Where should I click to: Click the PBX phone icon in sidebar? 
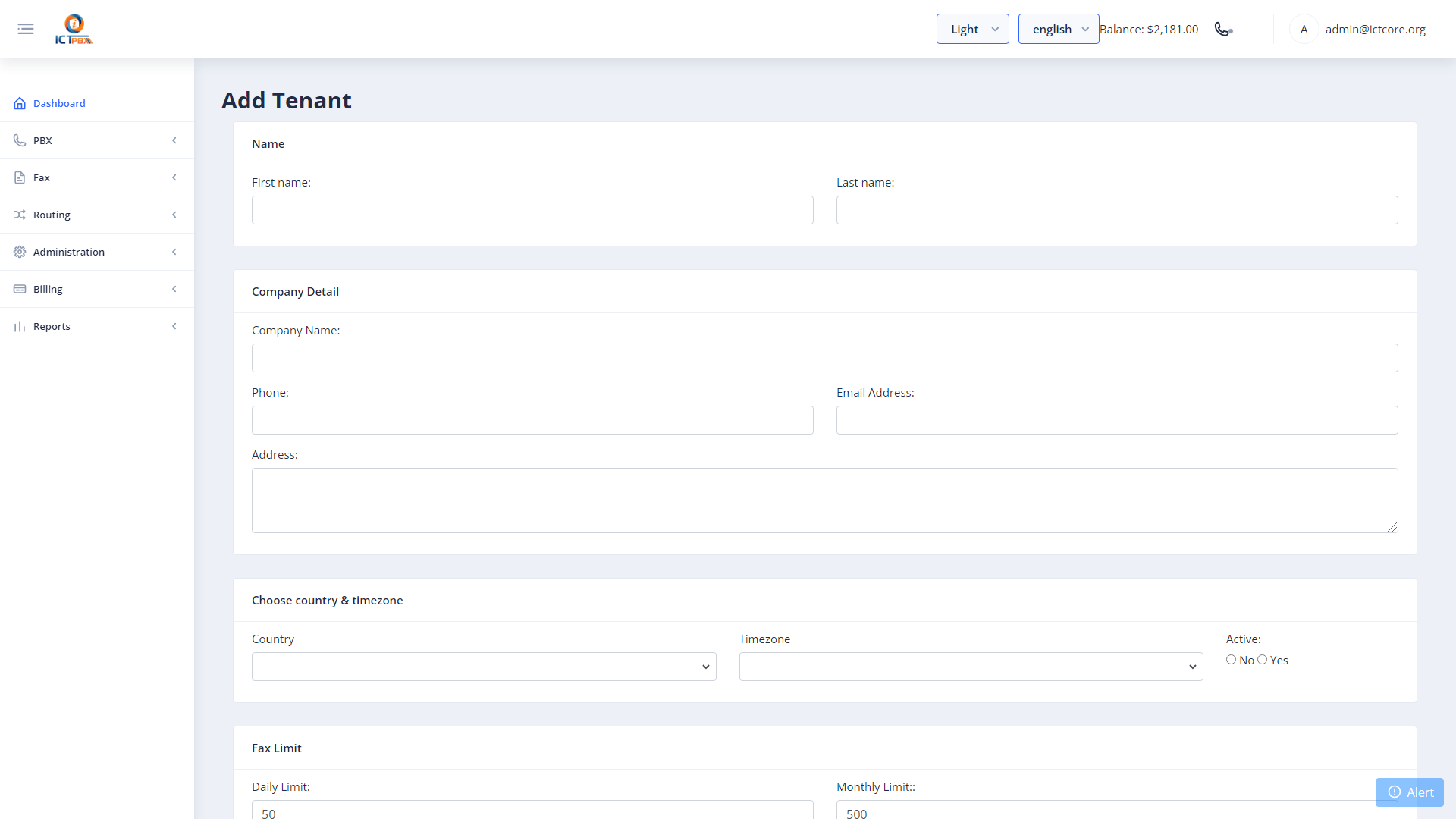[20, 140]
